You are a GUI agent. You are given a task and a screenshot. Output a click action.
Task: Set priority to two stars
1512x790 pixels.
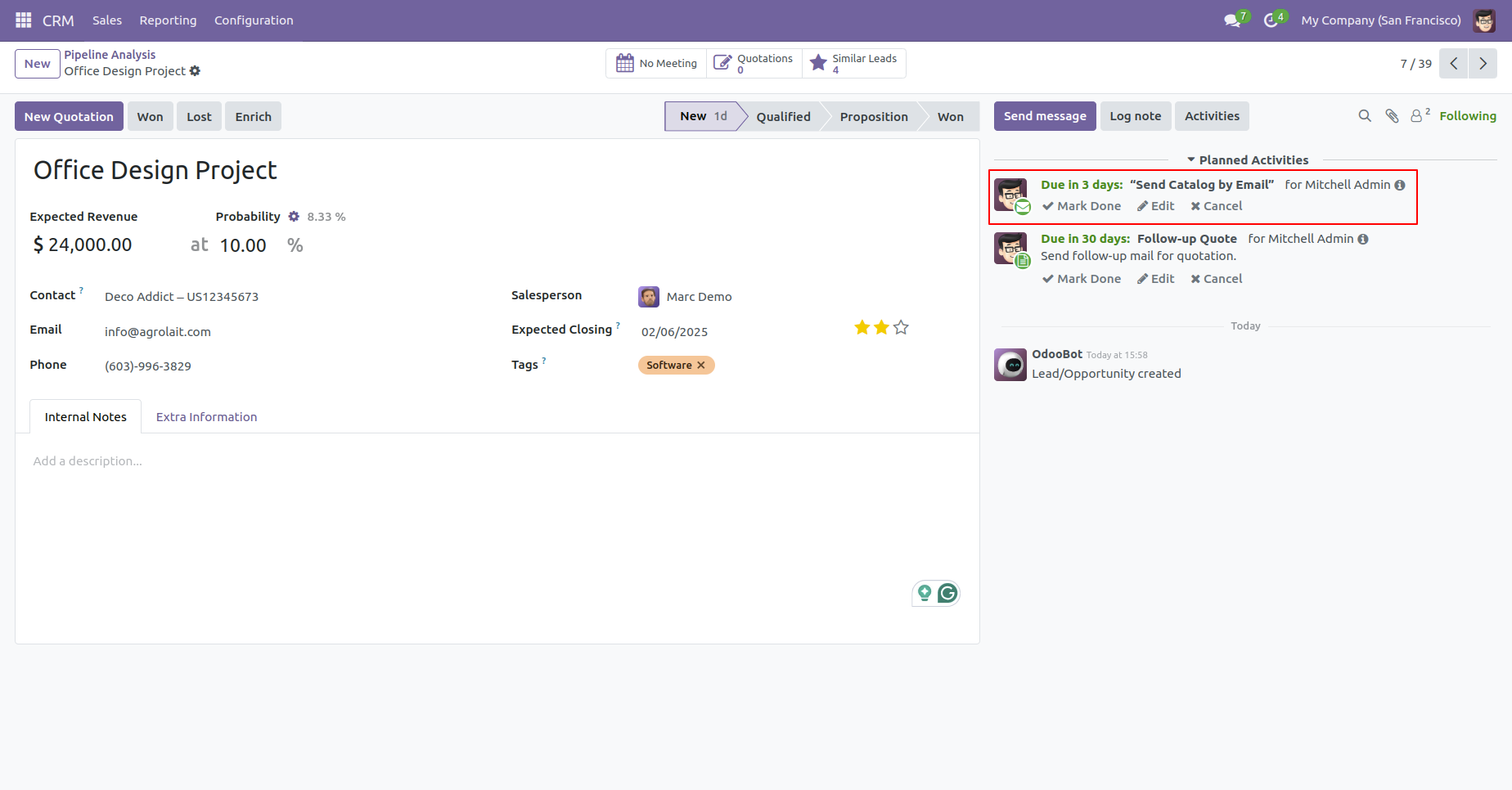881,328
